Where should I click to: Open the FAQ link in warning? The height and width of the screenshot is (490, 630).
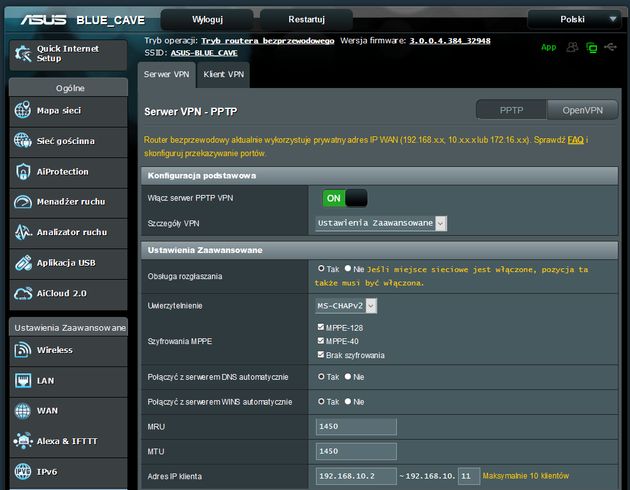click(x=575, y=140)
